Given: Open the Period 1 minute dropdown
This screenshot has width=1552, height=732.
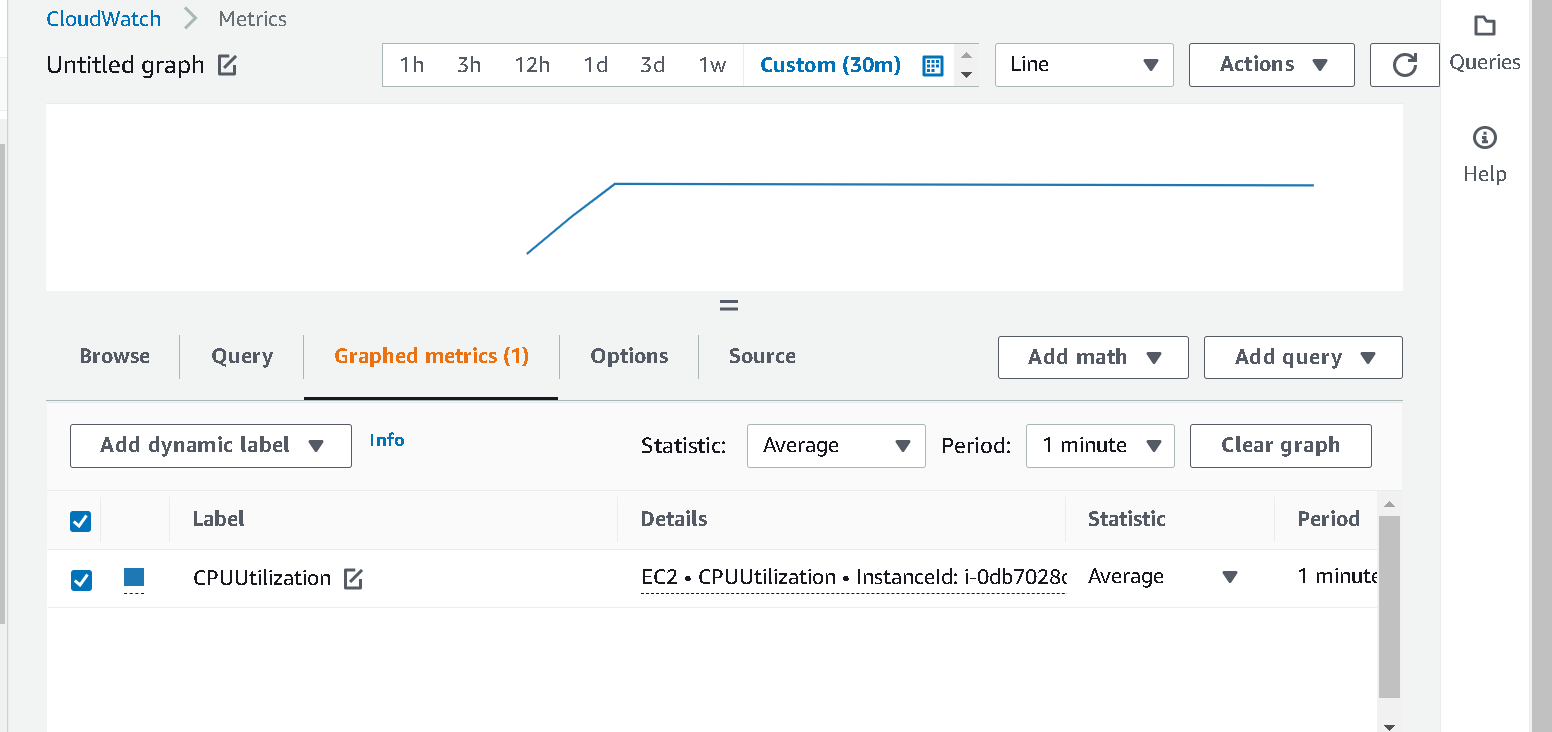Looking at the screenshot, I should 1100,446.
